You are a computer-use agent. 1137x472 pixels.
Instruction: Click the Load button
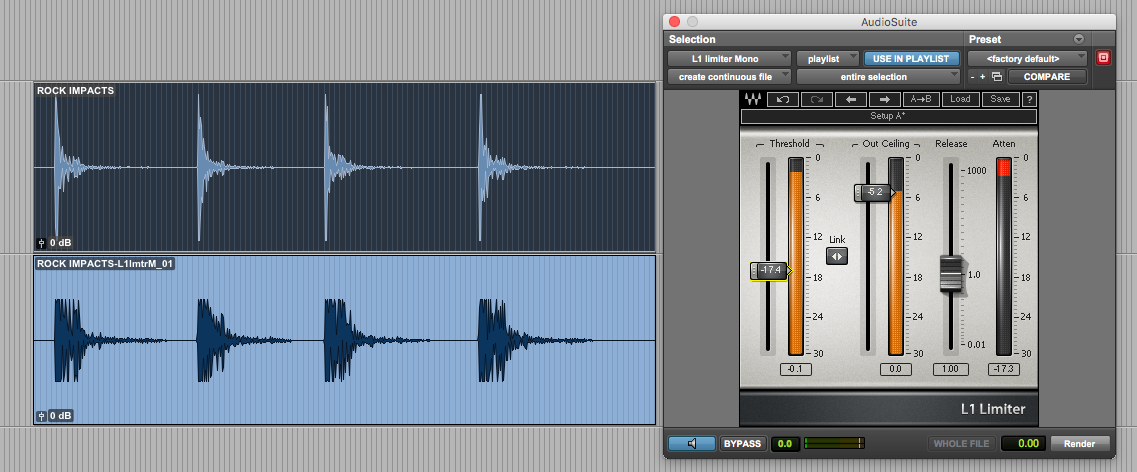tap(960, 99)
